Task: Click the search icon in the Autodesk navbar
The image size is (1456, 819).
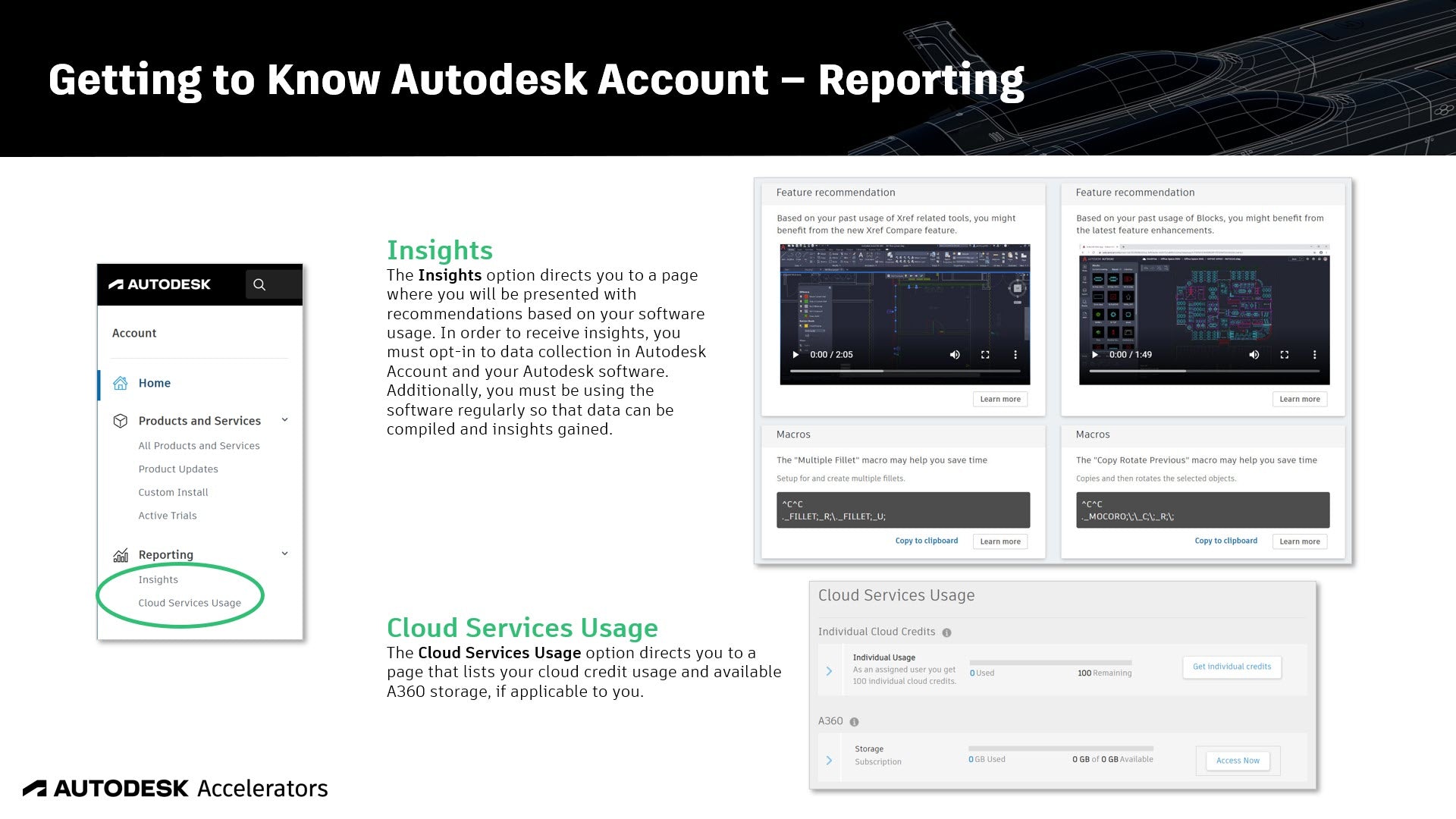Action: (x=260, y=284)
